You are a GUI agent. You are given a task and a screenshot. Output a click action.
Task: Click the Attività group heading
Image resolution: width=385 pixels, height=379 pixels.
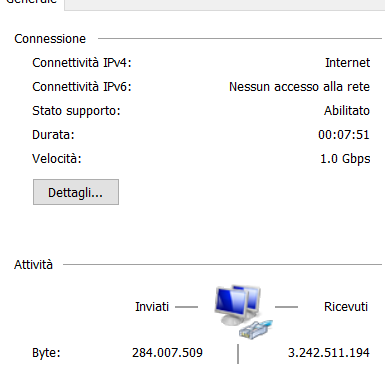(x=33, y=265)
